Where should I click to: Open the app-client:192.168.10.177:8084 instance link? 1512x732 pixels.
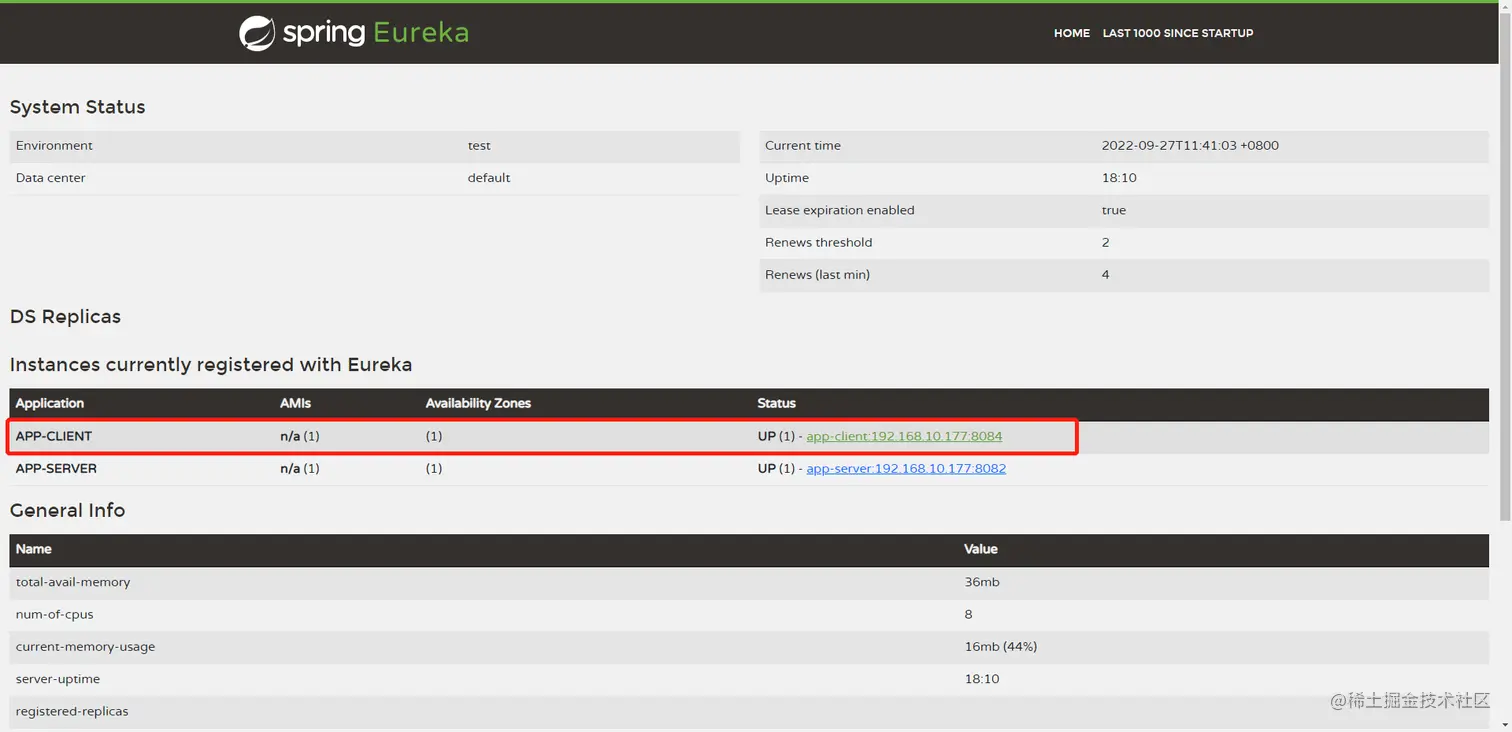904,436
